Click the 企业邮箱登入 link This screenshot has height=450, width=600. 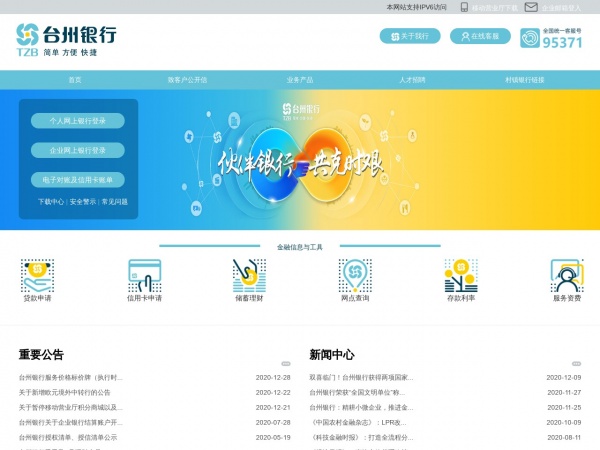point(561,8)
